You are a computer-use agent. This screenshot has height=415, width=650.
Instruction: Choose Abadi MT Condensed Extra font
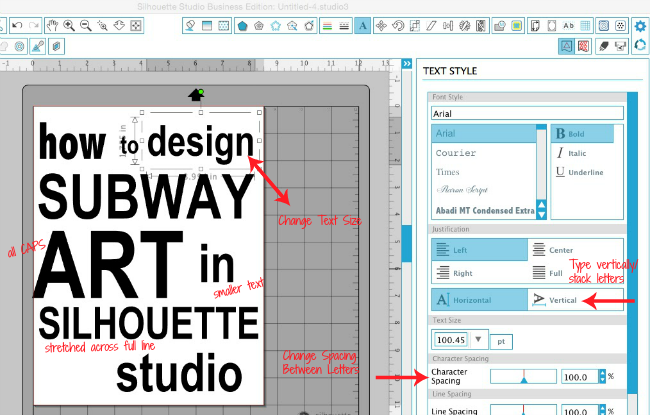coord(484,210)
